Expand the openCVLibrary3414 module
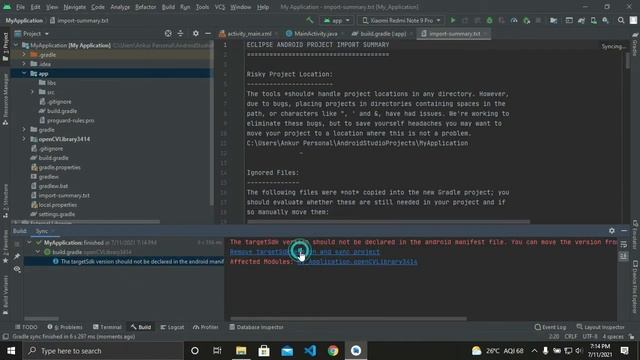 coord(24,139)
